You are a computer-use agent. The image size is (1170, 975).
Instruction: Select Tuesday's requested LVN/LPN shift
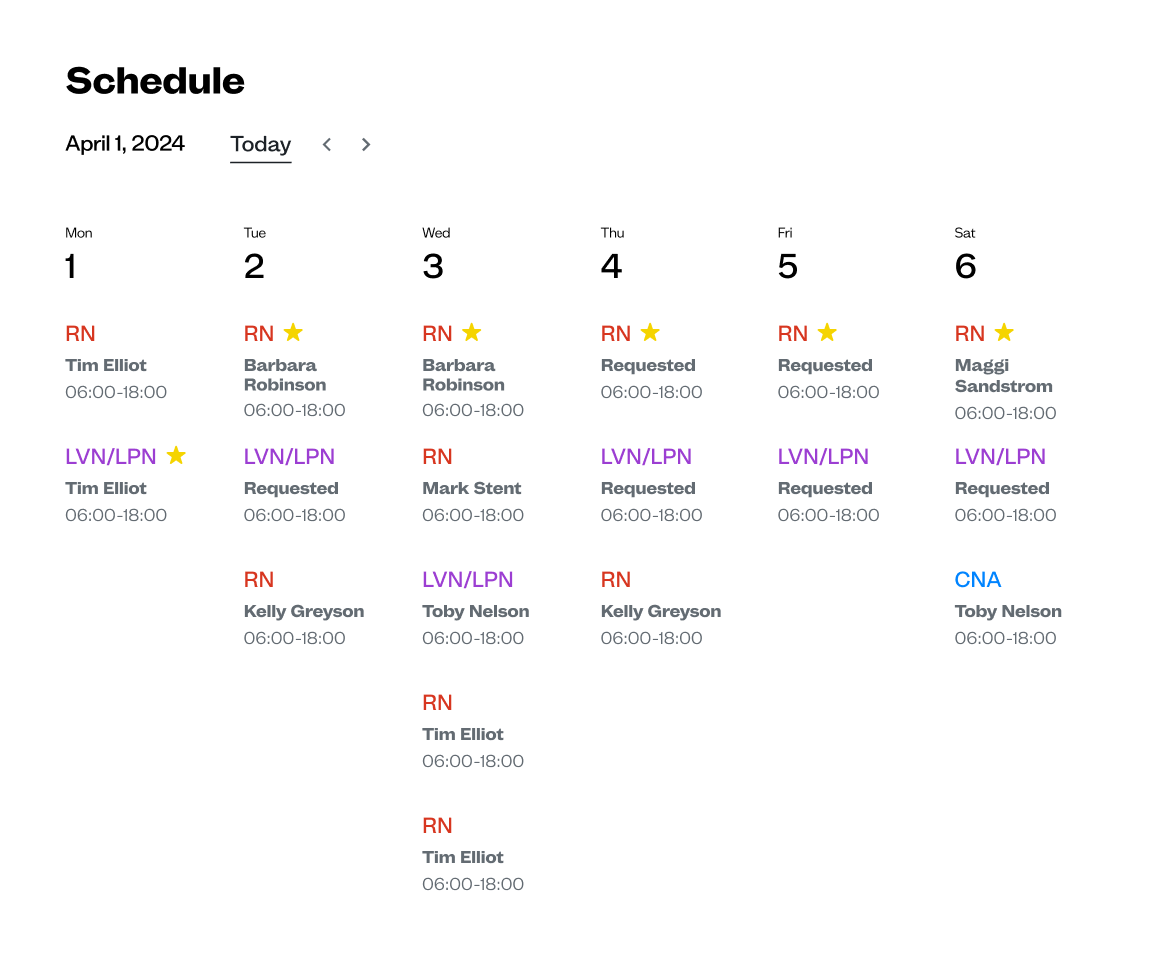(292, 487)
